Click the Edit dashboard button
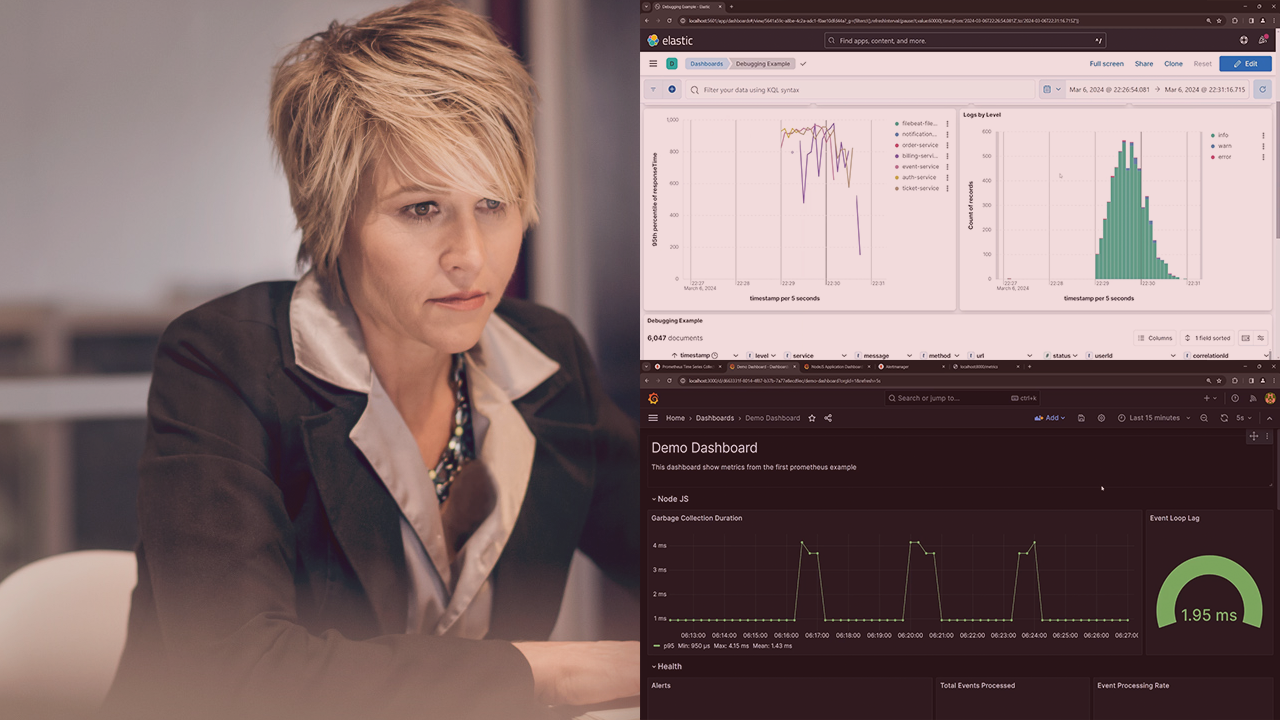The image size is (1280, 720). (x=1245, y=64)
